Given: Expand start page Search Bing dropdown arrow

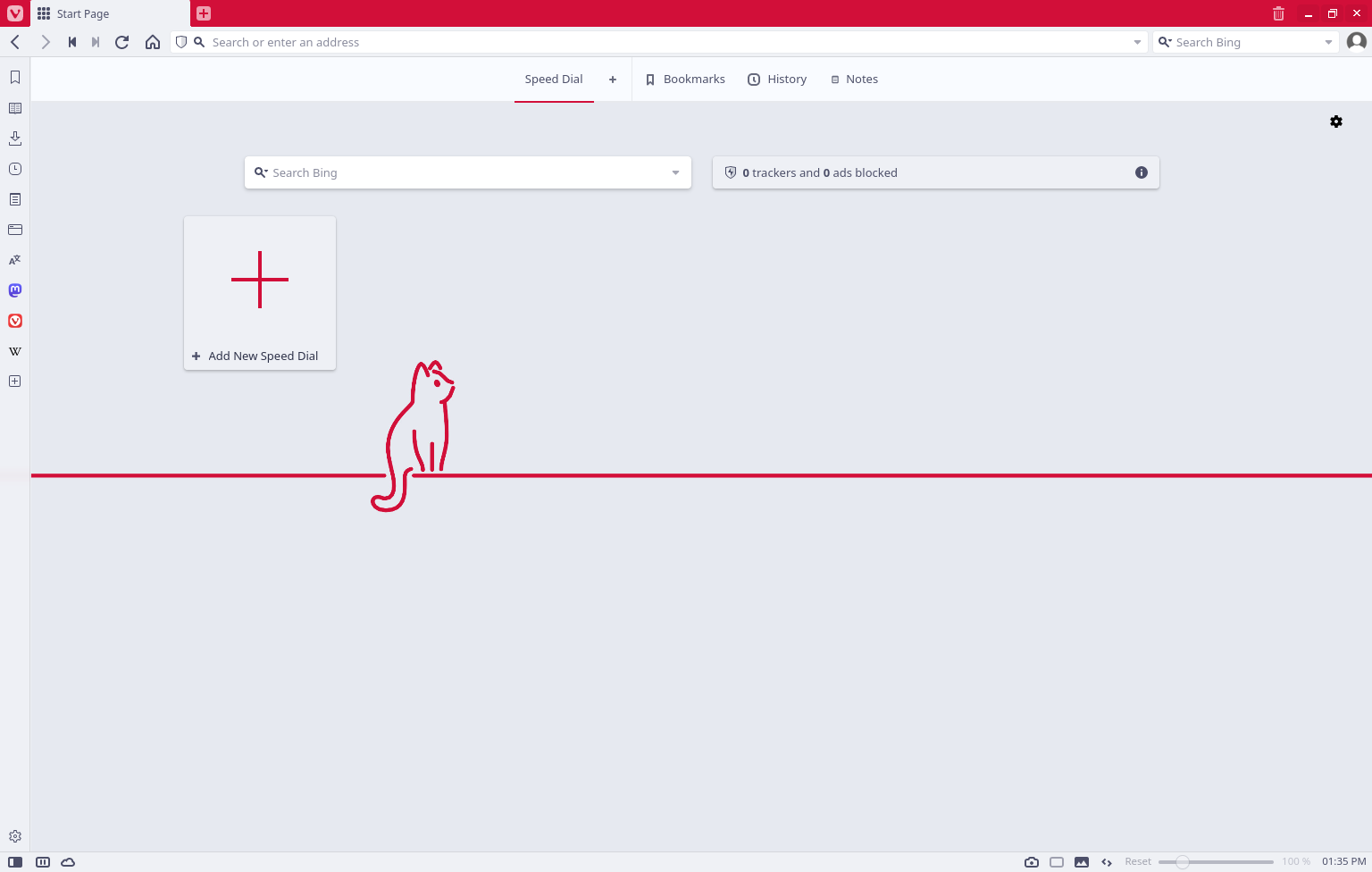Looking at the screenshot, I should 675,172.
